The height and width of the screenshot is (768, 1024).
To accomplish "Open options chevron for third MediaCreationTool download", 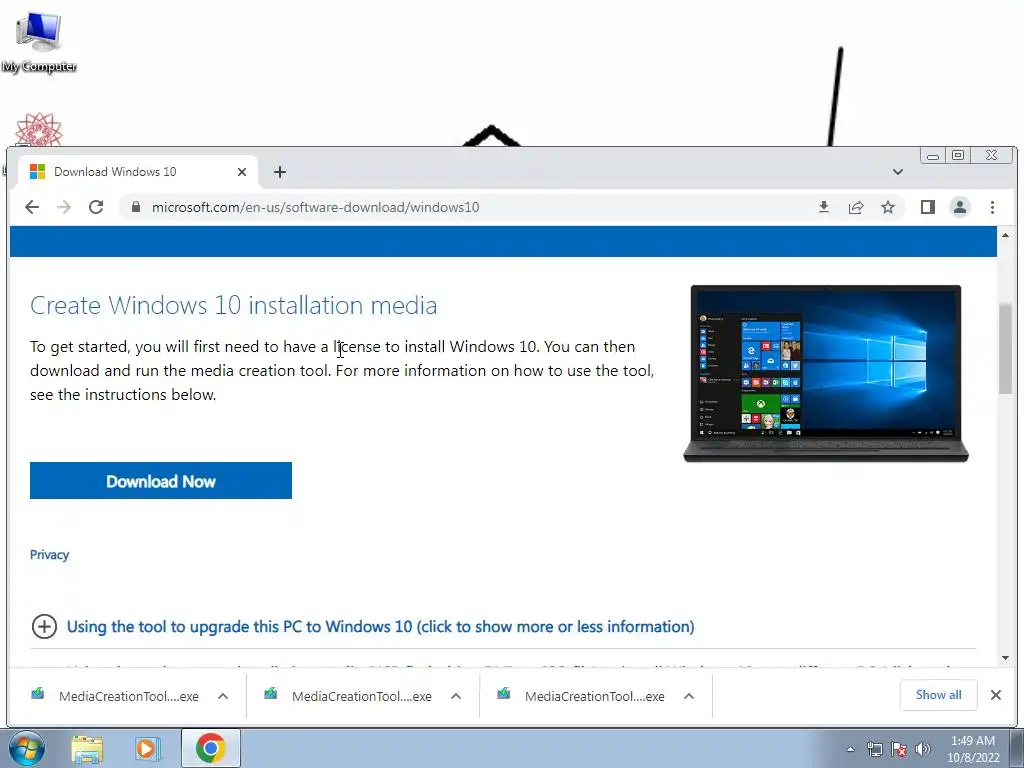I will [x=688, y=696].
